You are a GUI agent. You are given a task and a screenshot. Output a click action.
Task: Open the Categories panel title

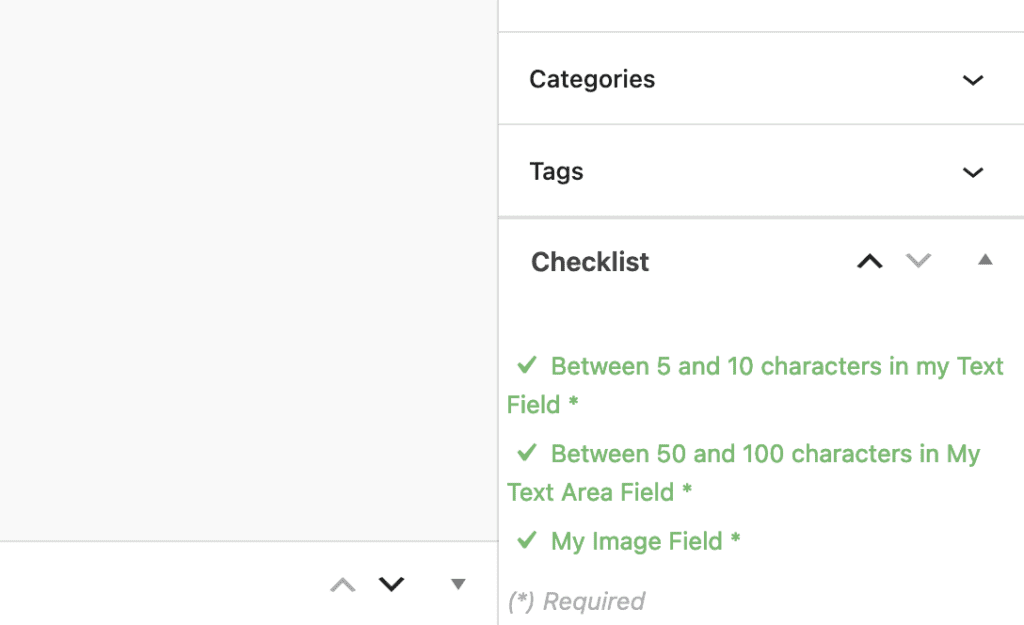[x=592, y=80]
